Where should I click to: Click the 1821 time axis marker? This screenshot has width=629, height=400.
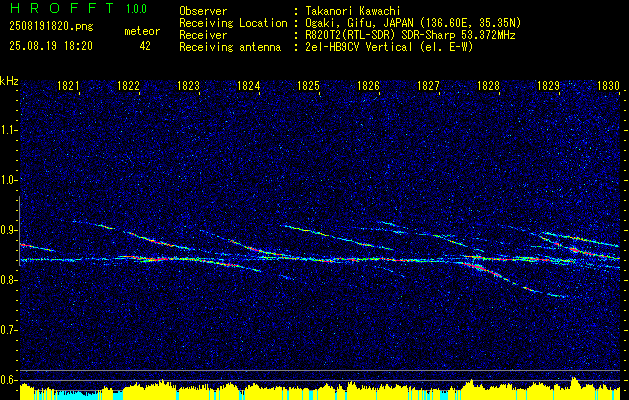68,85
